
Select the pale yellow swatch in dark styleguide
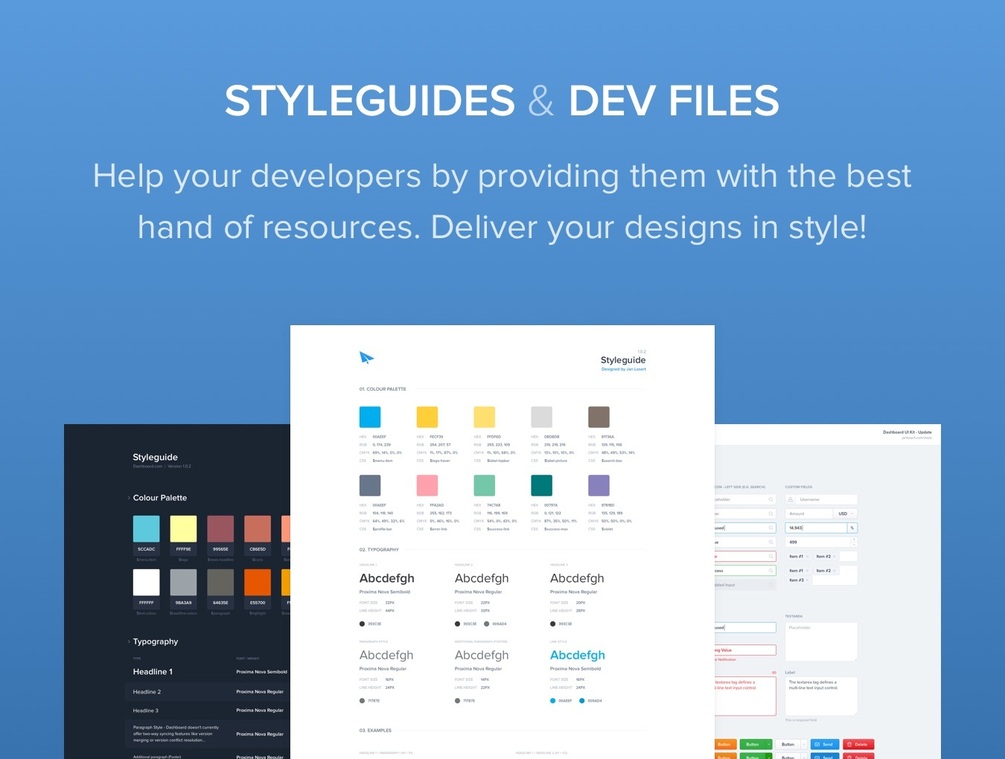pos(183,529)
